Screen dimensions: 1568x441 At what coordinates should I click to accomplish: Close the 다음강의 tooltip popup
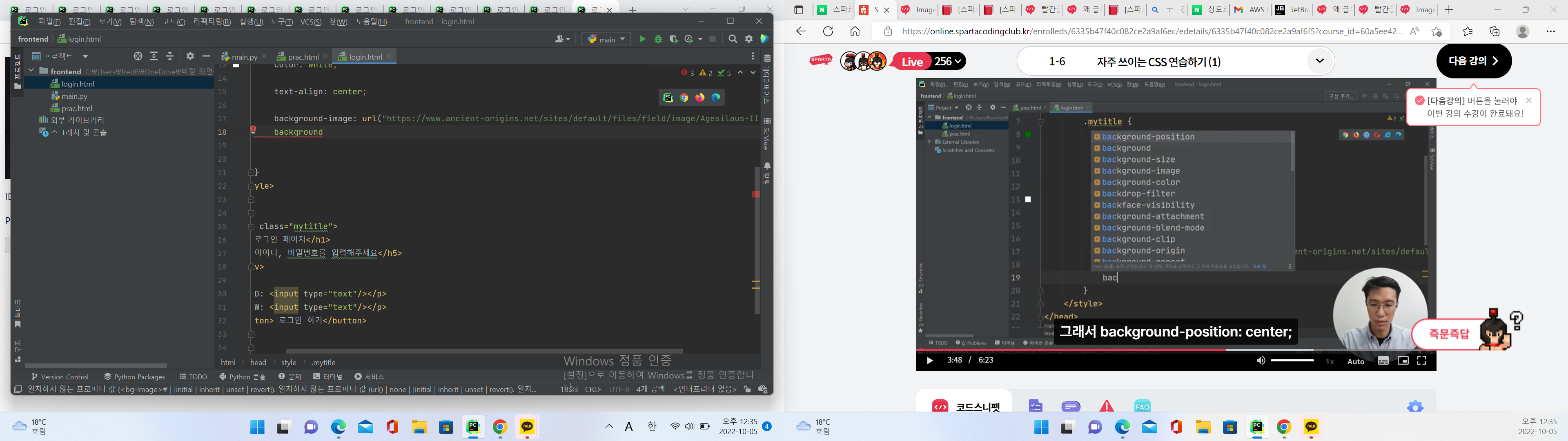pyautogui.click(x=1528, y=100)
